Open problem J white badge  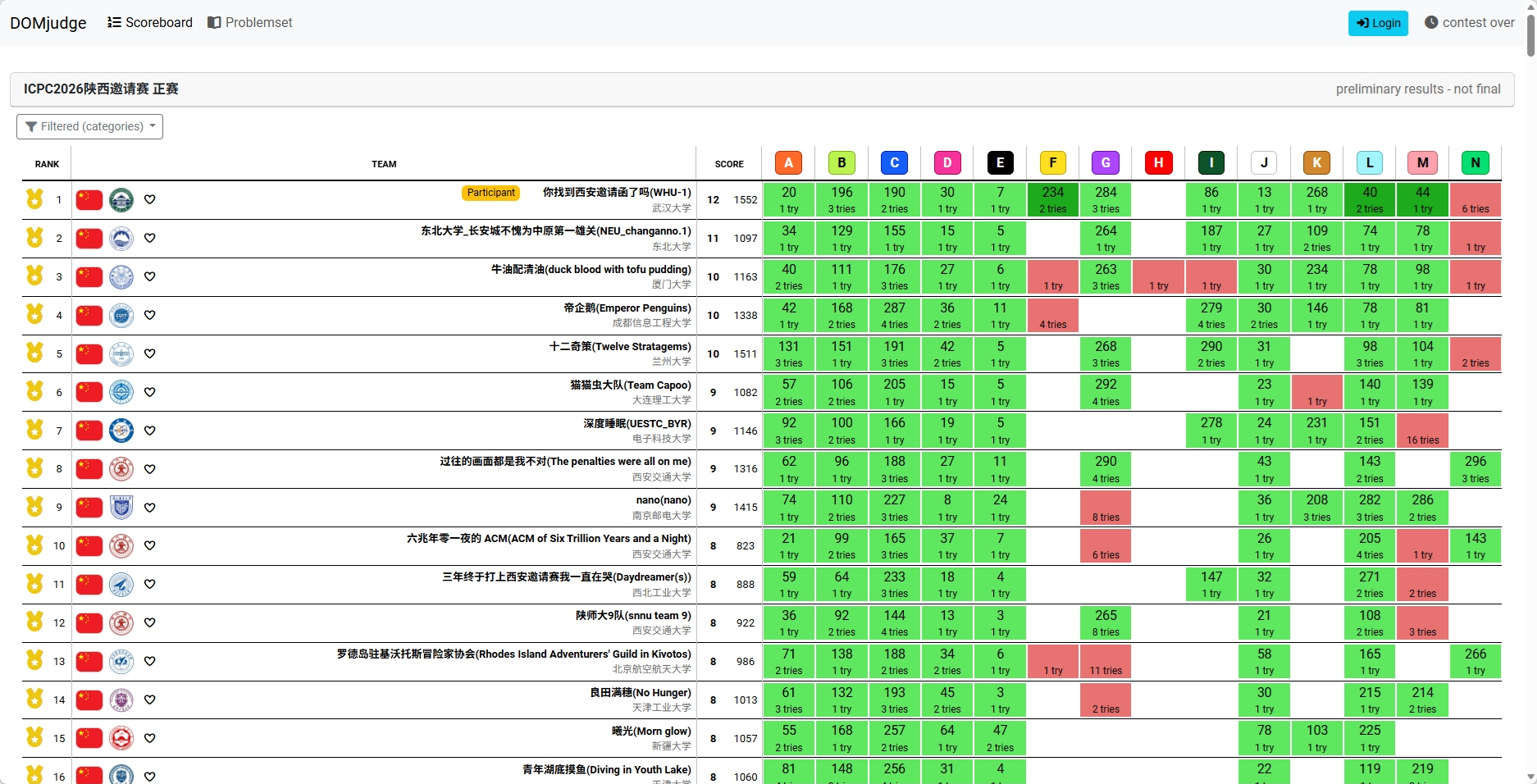[1264, 163]
